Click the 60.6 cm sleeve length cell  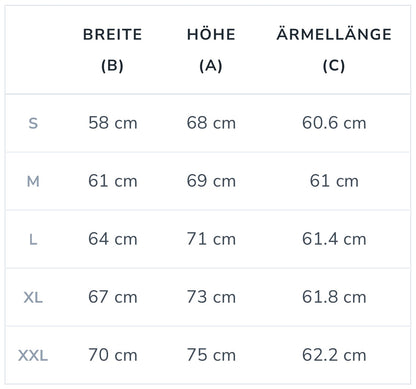pos(334,123)
